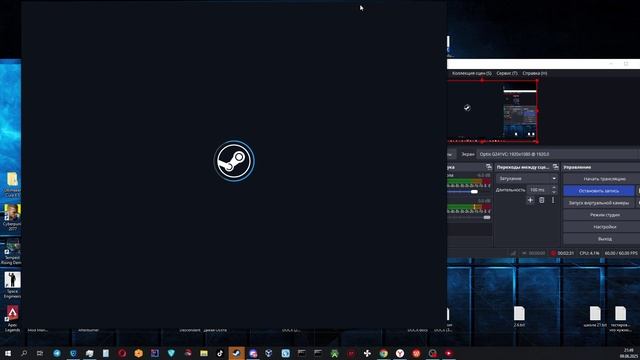640x360 pixels.
Task: Click the 60.00 FPS status text
Action: (x=621, y=253)
